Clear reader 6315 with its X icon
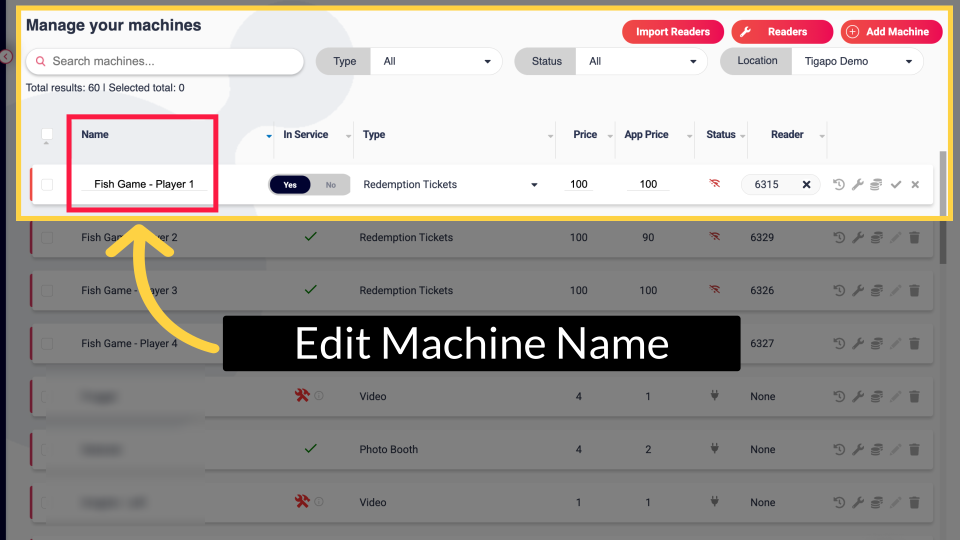 806,185
